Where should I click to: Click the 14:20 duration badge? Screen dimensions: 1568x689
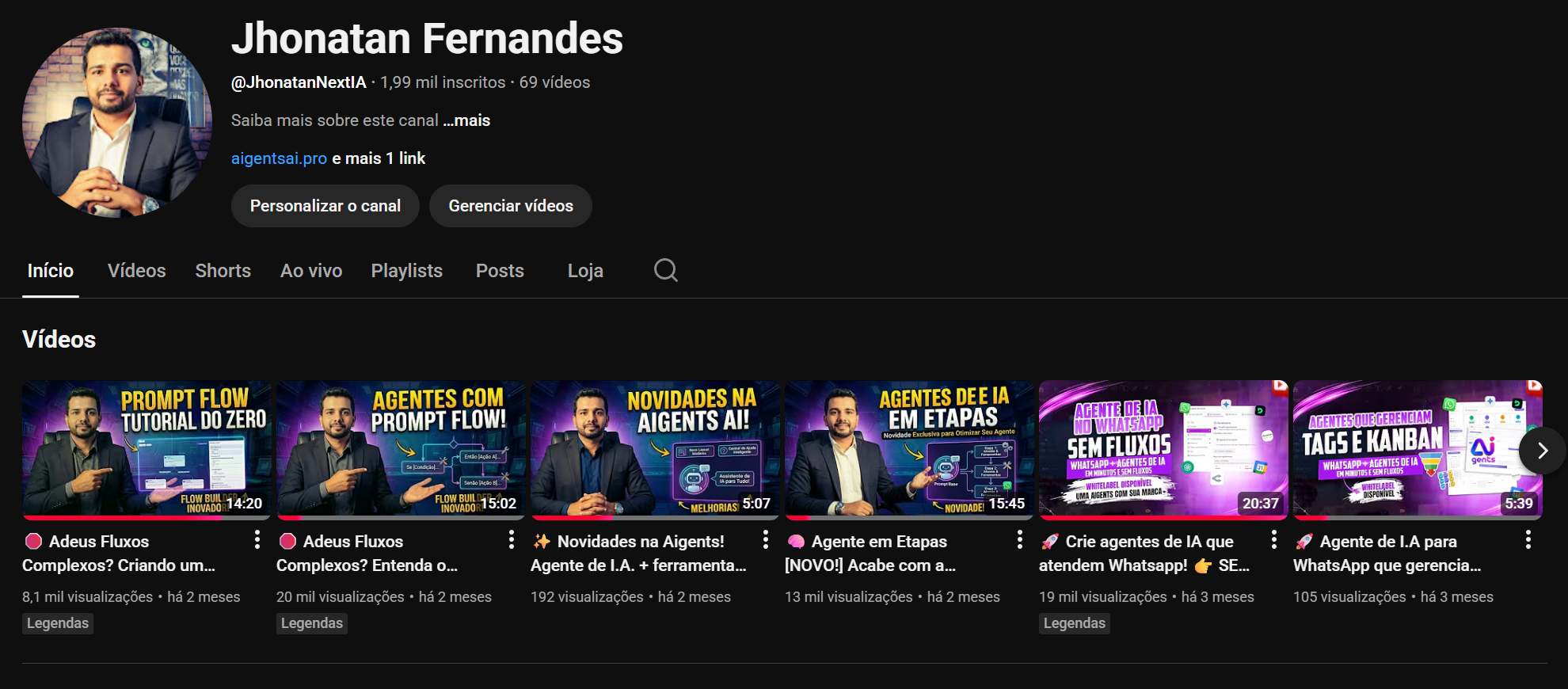[244, 503]
